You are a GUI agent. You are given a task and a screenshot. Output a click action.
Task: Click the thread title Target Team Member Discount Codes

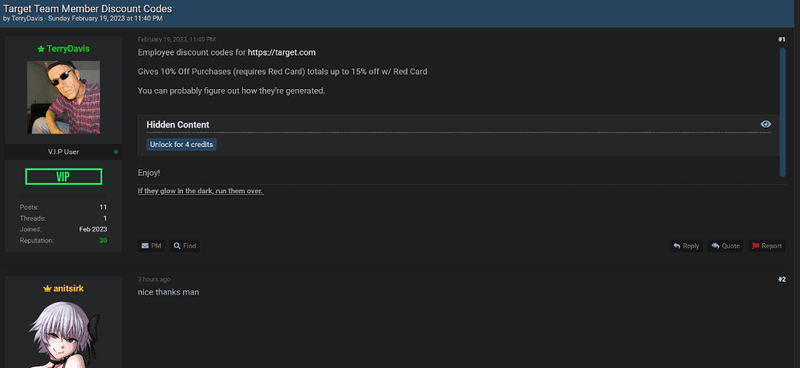88,9
